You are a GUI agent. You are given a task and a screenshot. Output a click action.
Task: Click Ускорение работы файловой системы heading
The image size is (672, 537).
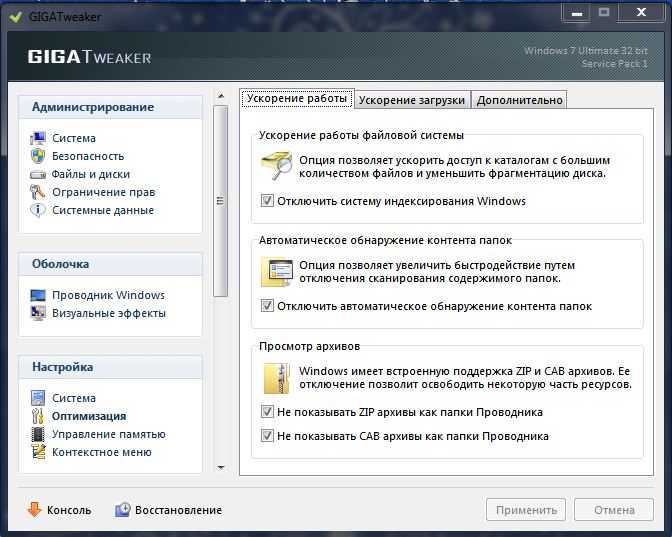point(361,135)
